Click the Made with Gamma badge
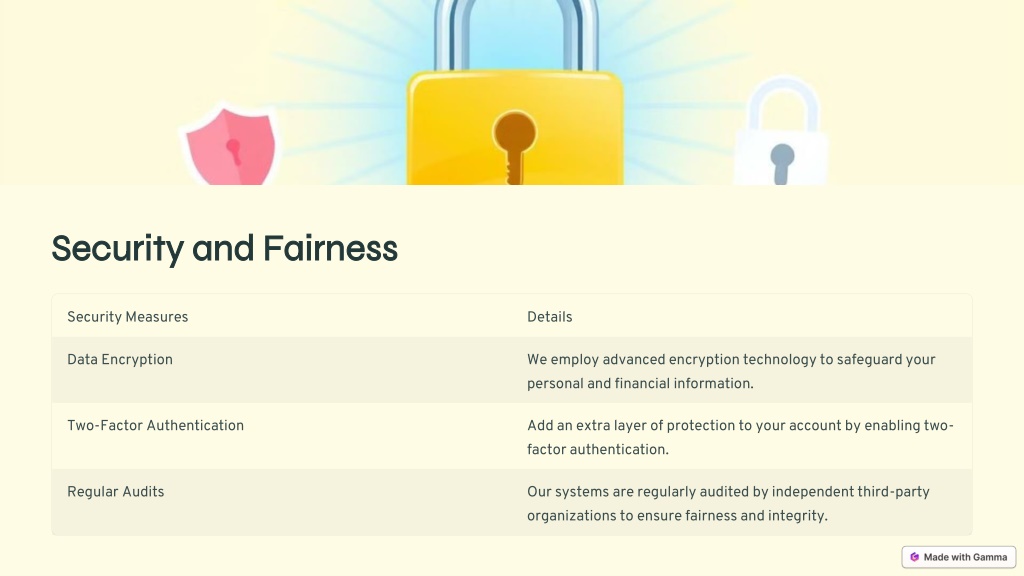Viewport: 1024px width, 576px height. pyautogui.click(x=959, y=557)
